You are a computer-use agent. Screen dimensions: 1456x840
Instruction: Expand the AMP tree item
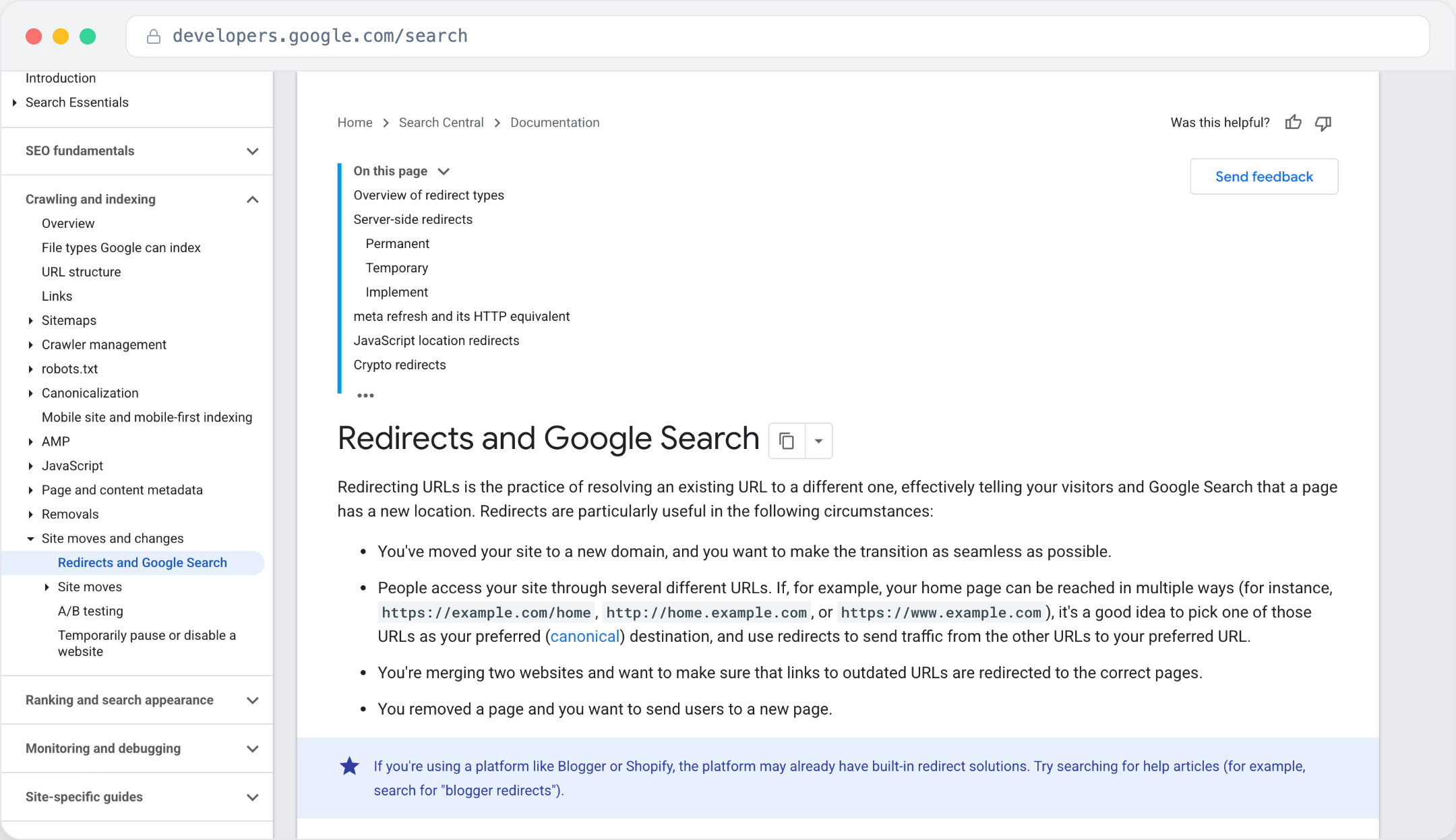(x=30, y=442)
